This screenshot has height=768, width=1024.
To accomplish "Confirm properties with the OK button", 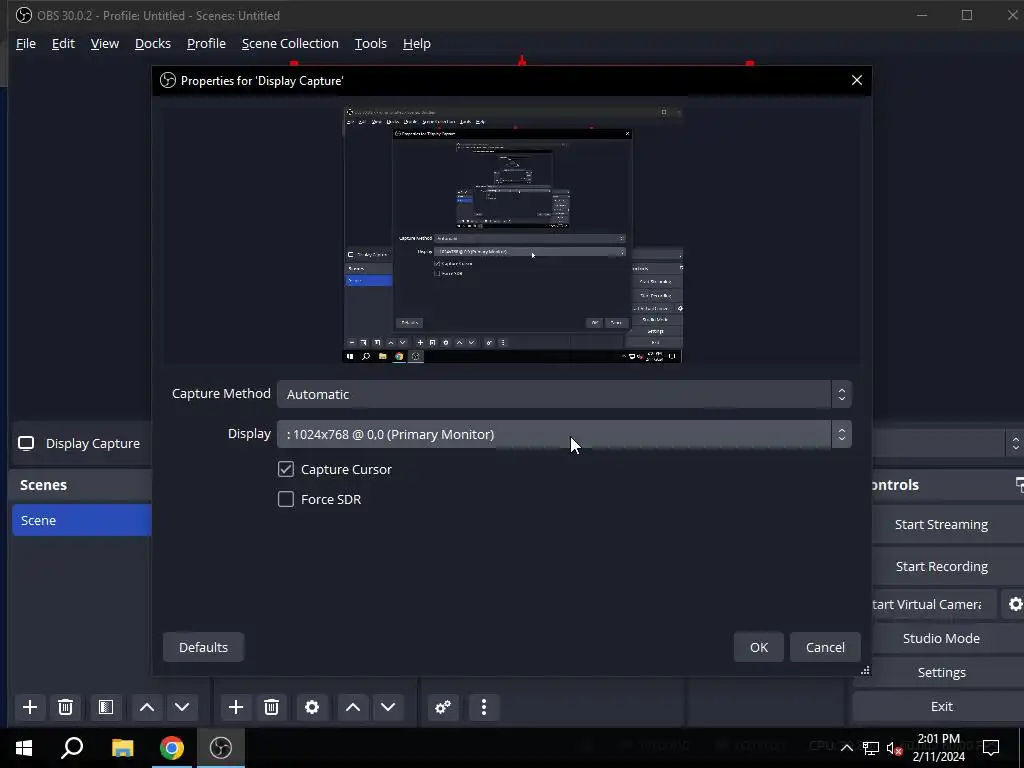I will point(758,647).
